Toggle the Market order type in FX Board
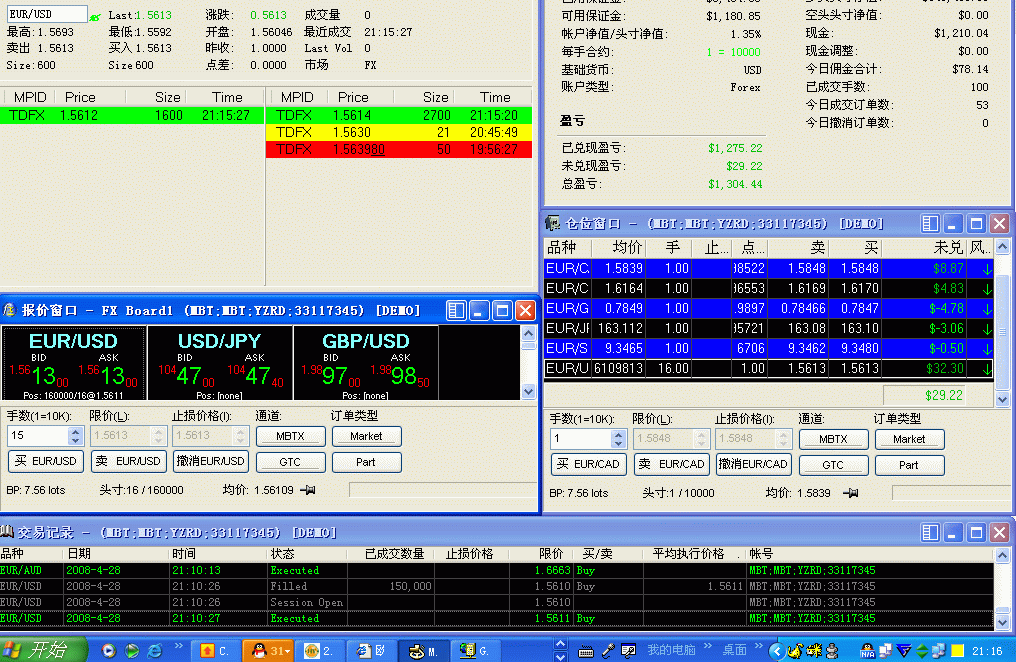This screenshot has height=662, width=1016. (x=366, y=436)
